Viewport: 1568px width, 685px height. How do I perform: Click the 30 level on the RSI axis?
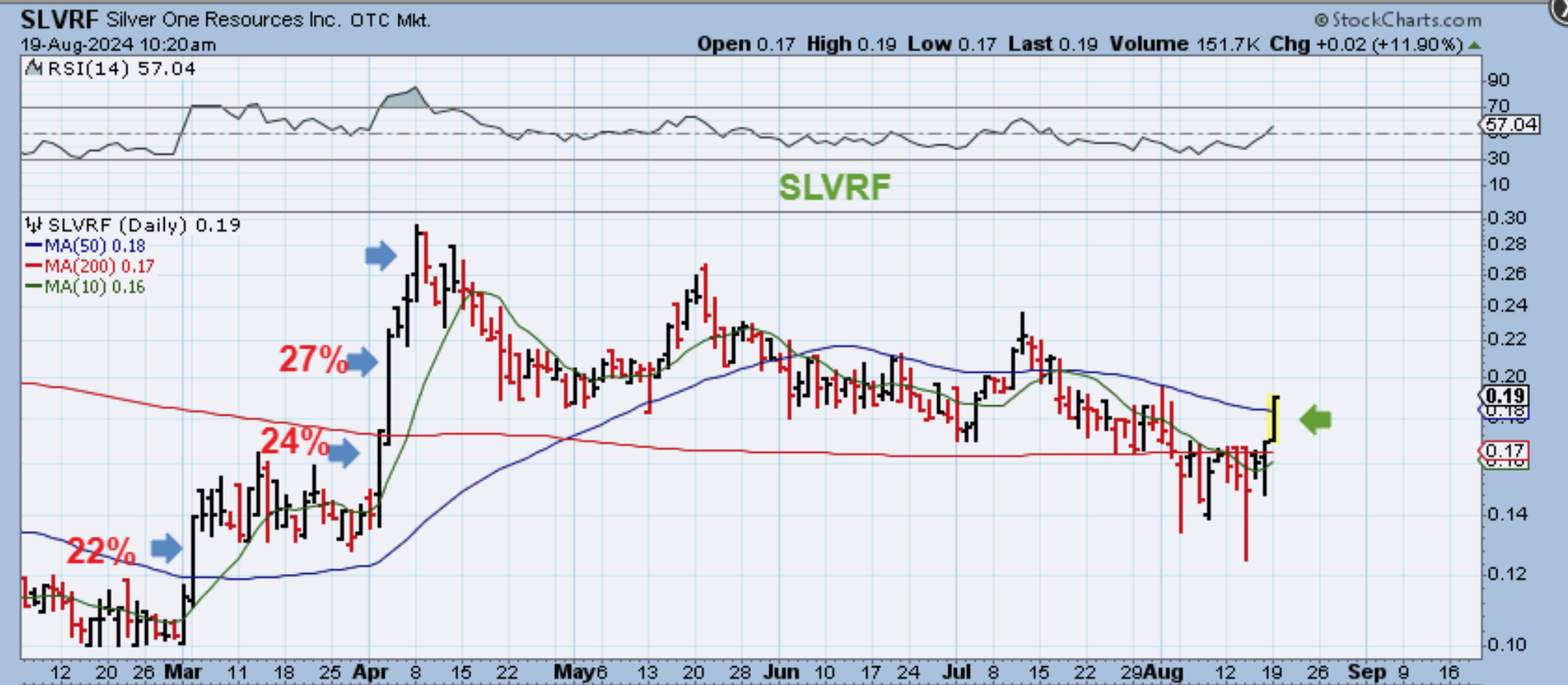coord(1498,158)
